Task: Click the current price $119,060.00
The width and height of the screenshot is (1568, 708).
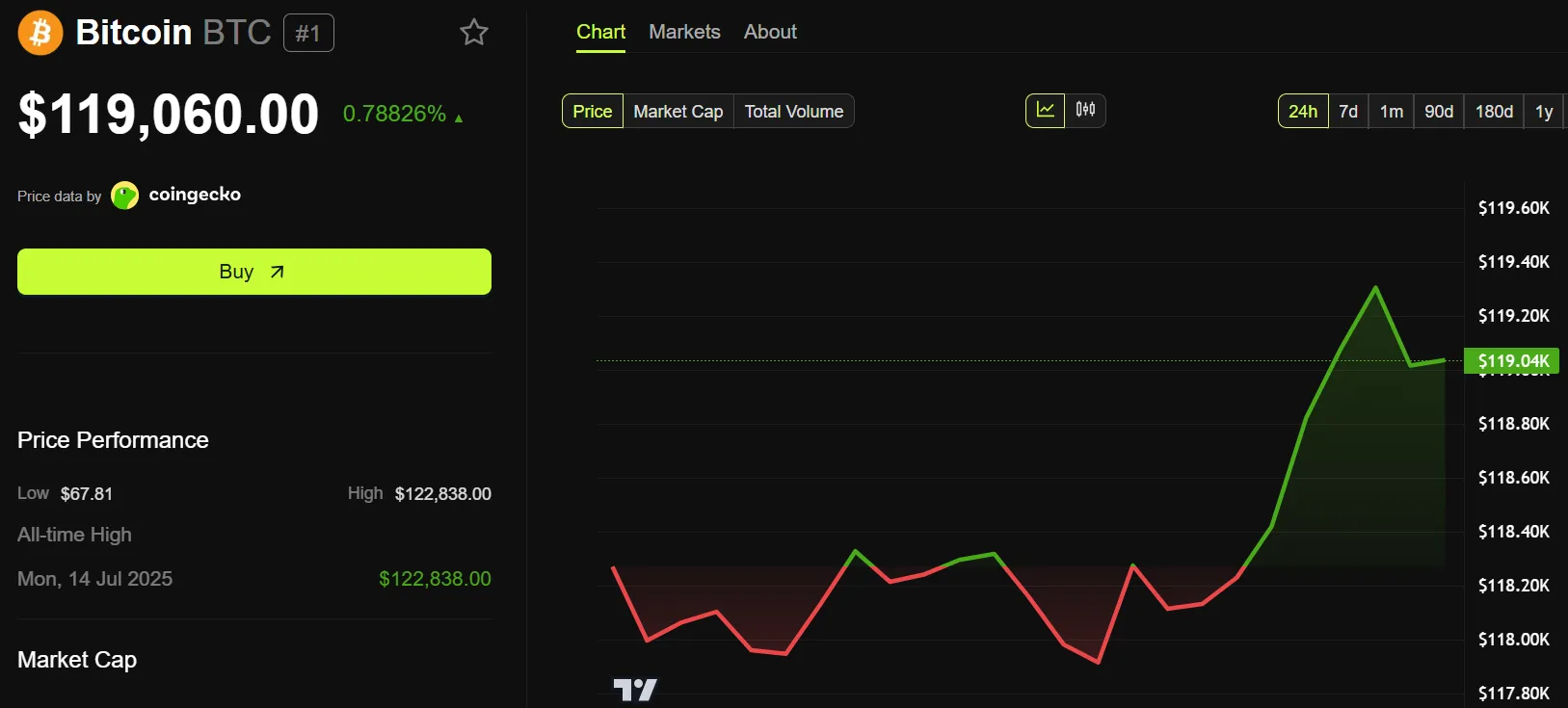Action: pos(169,114)
